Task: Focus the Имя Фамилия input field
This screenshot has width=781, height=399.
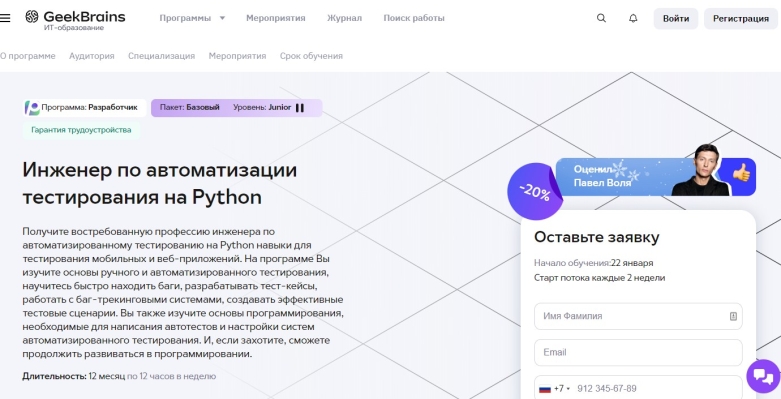Action: 638,316
